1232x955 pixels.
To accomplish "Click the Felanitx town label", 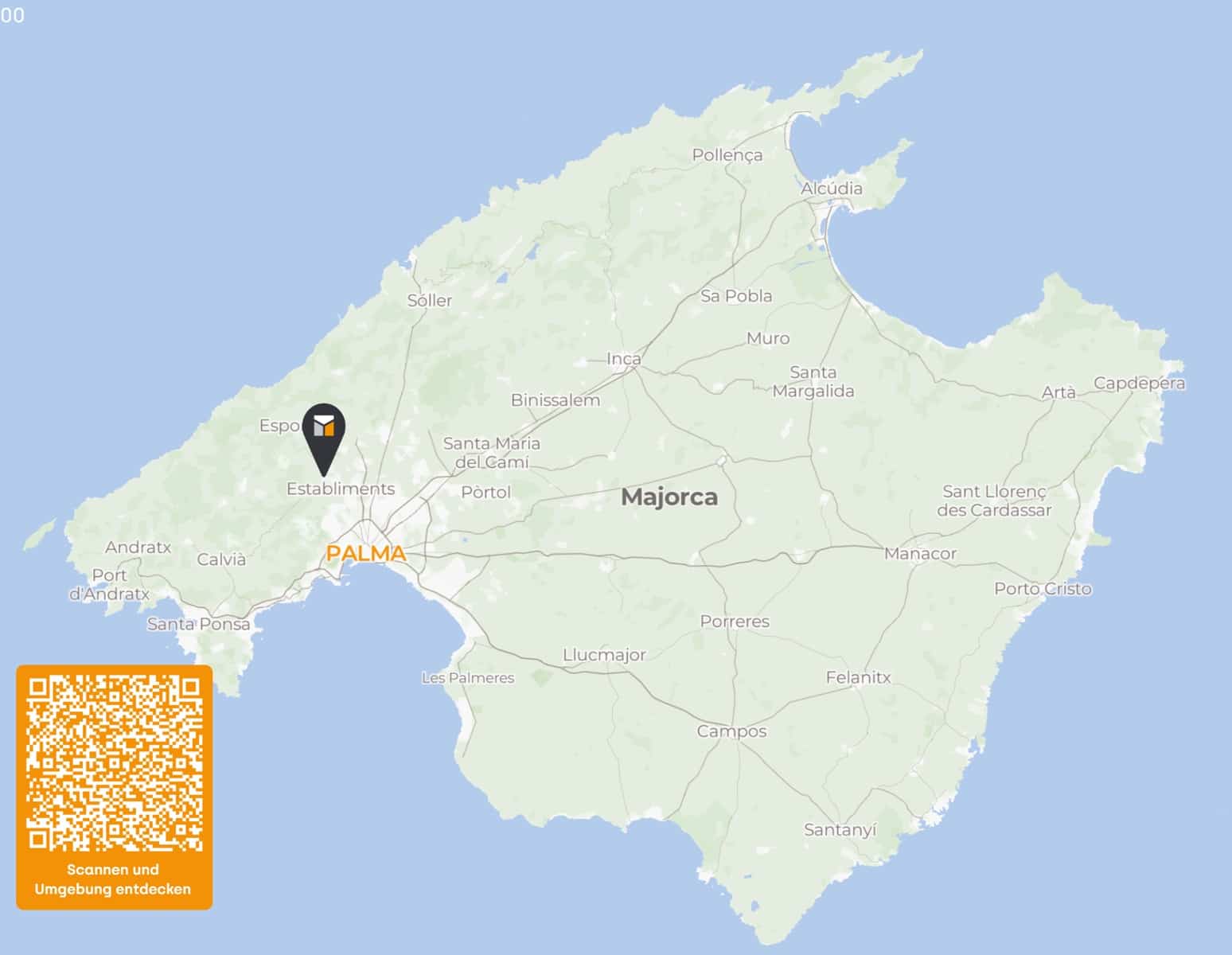I will (x=858, y=678).
